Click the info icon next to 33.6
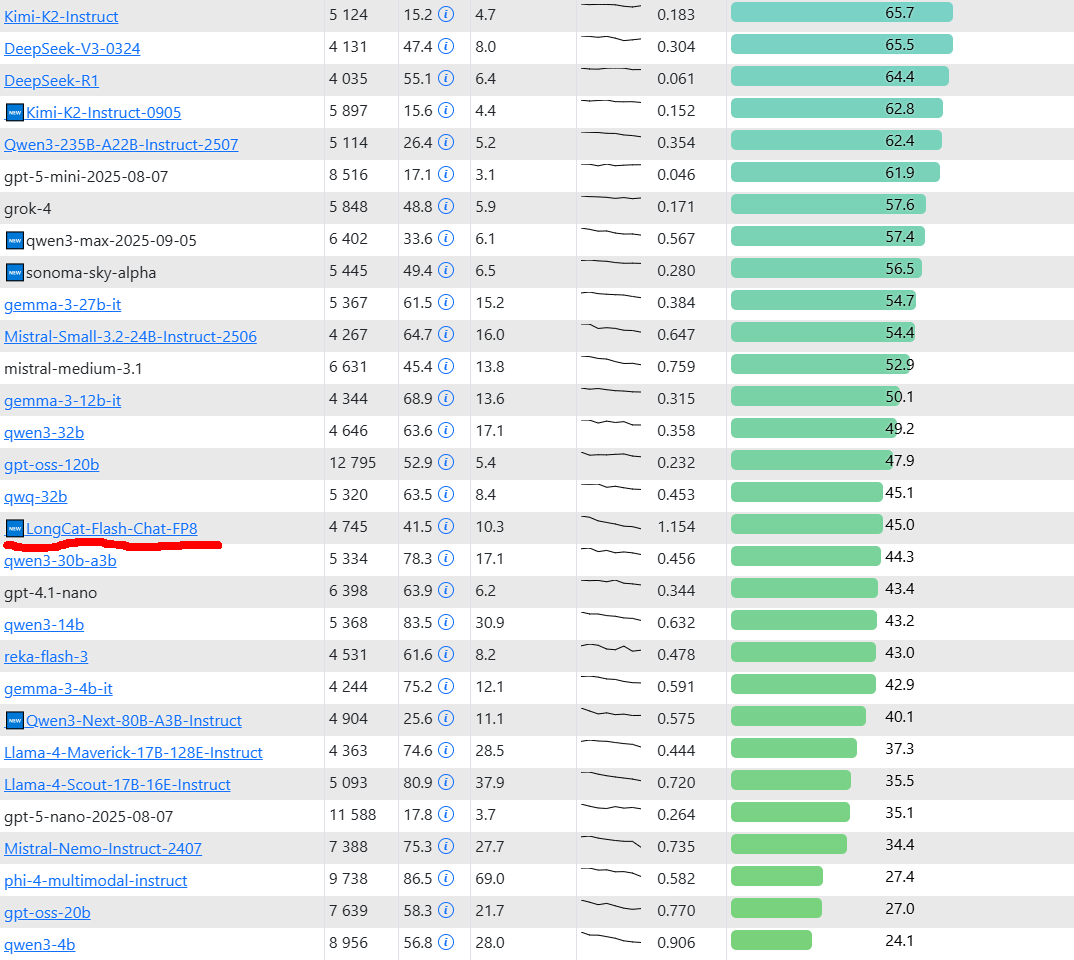Image resolution: width=1074 pixels, height=960 pixels. [x=446, y=238]
